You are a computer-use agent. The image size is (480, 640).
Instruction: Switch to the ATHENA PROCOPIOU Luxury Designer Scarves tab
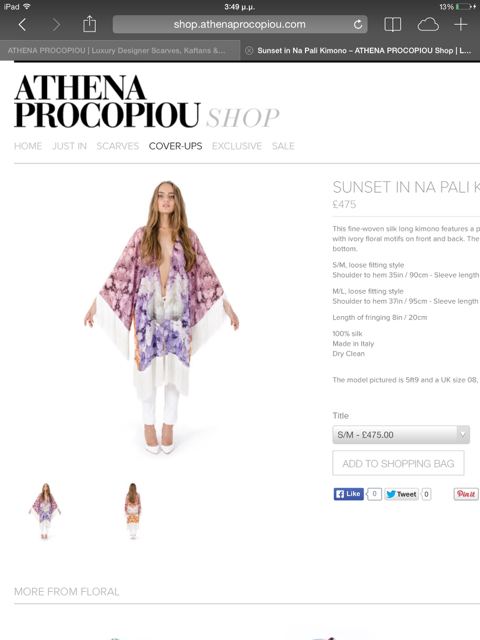(x=120, y=51)
